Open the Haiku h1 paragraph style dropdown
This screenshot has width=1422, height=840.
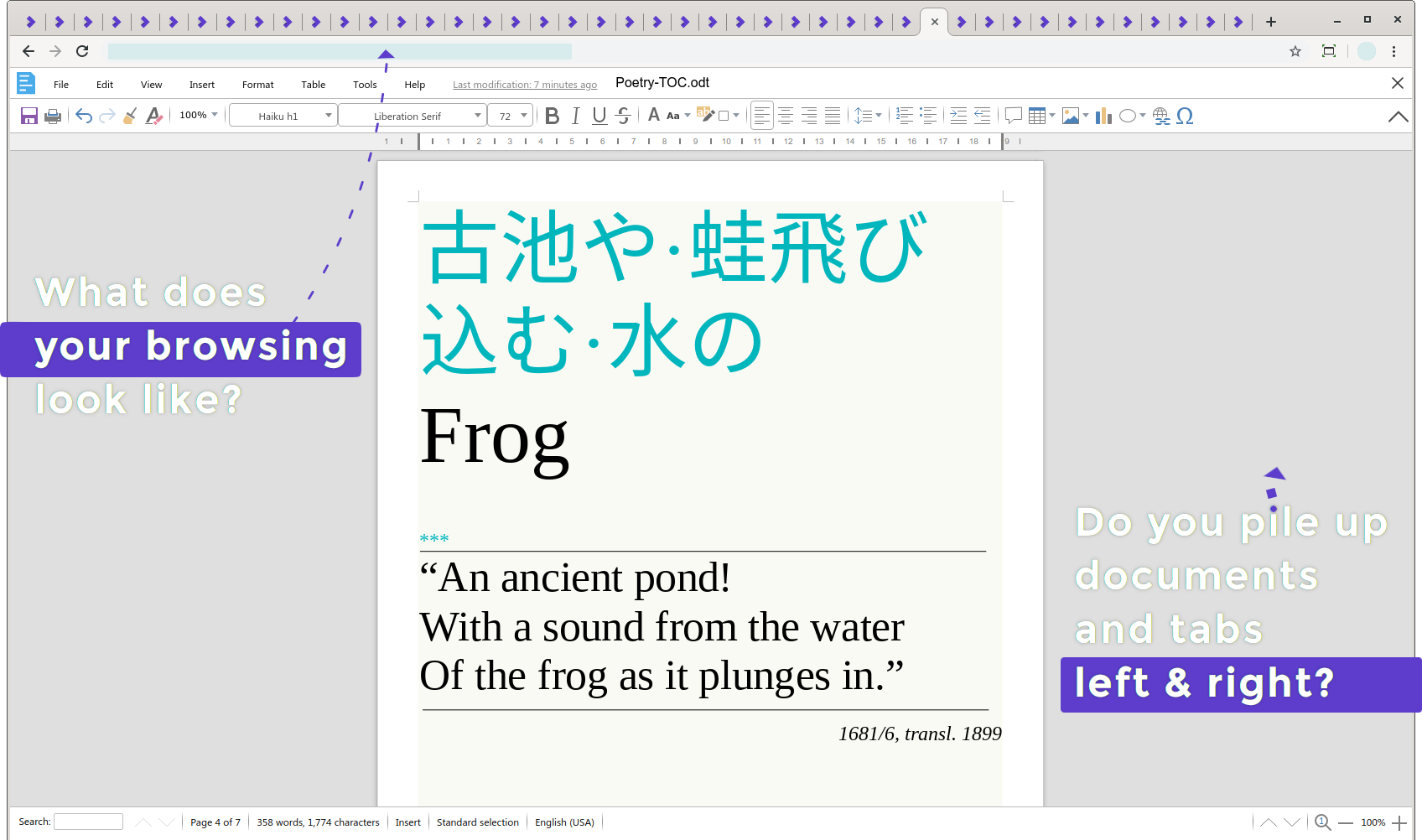pyautogui.click(x=283, y=116)
